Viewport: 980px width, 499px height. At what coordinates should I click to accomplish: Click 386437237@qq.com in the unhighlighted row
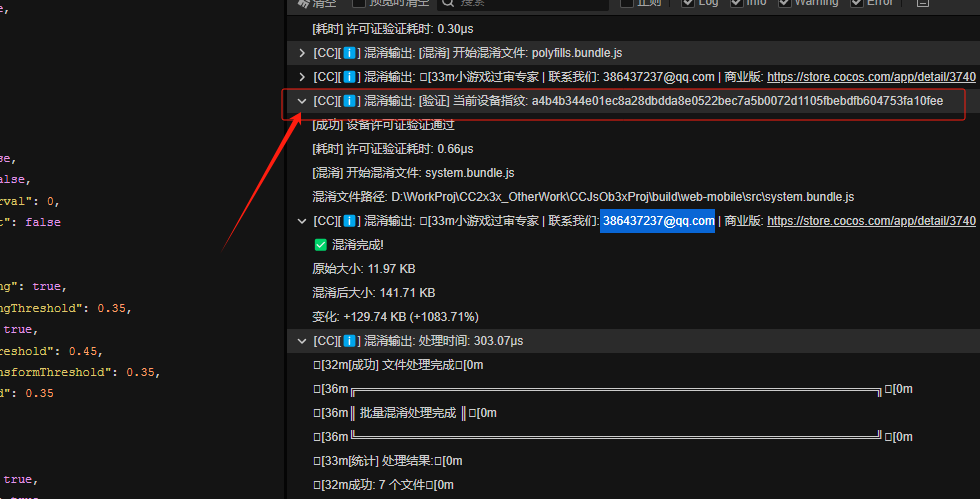pos(659,77)
